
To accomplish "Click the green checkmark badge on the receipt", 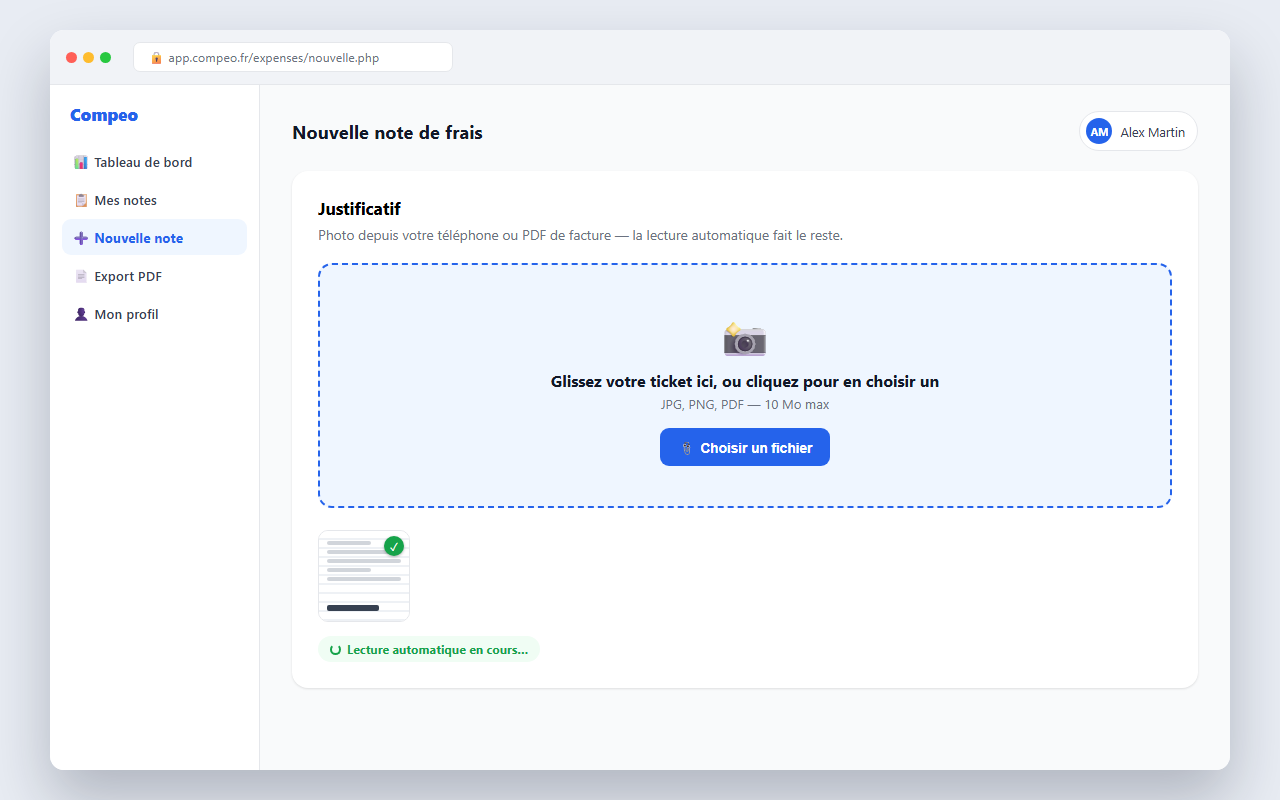I will pyautogui.click(x=394, y=546).
